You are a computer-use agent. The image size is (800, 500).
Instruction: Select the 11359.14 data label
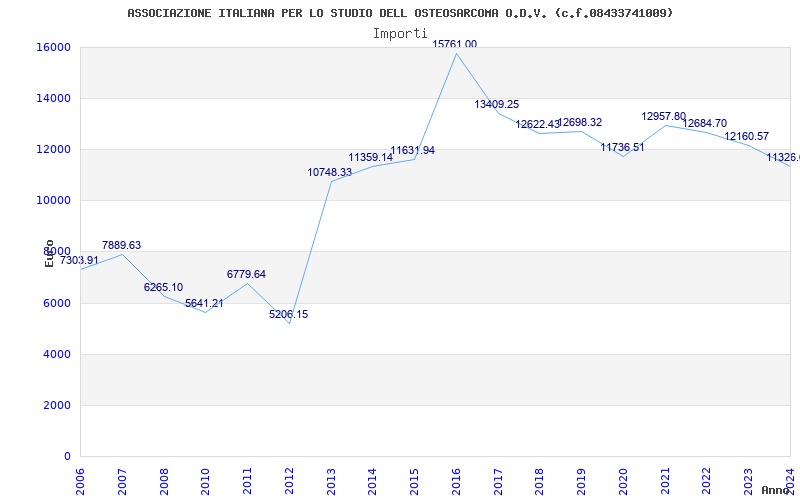370,158
